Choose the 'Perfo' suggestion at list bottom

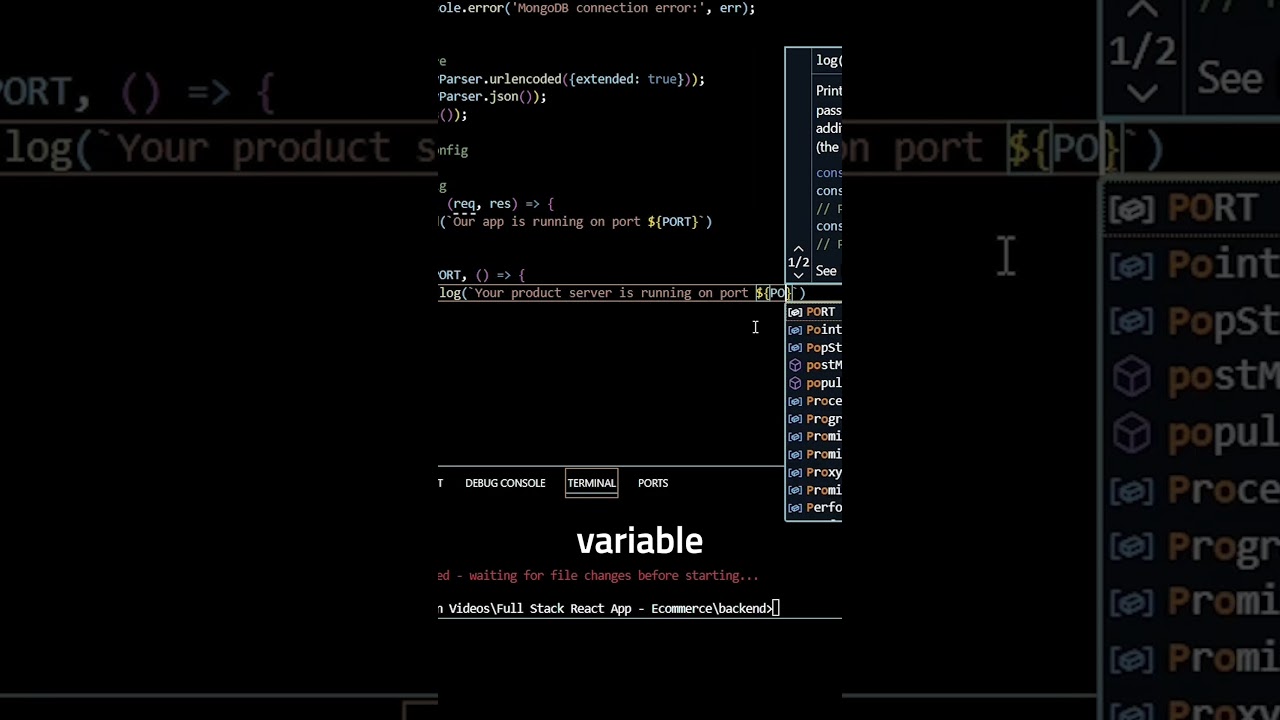[x=814, y=508]
